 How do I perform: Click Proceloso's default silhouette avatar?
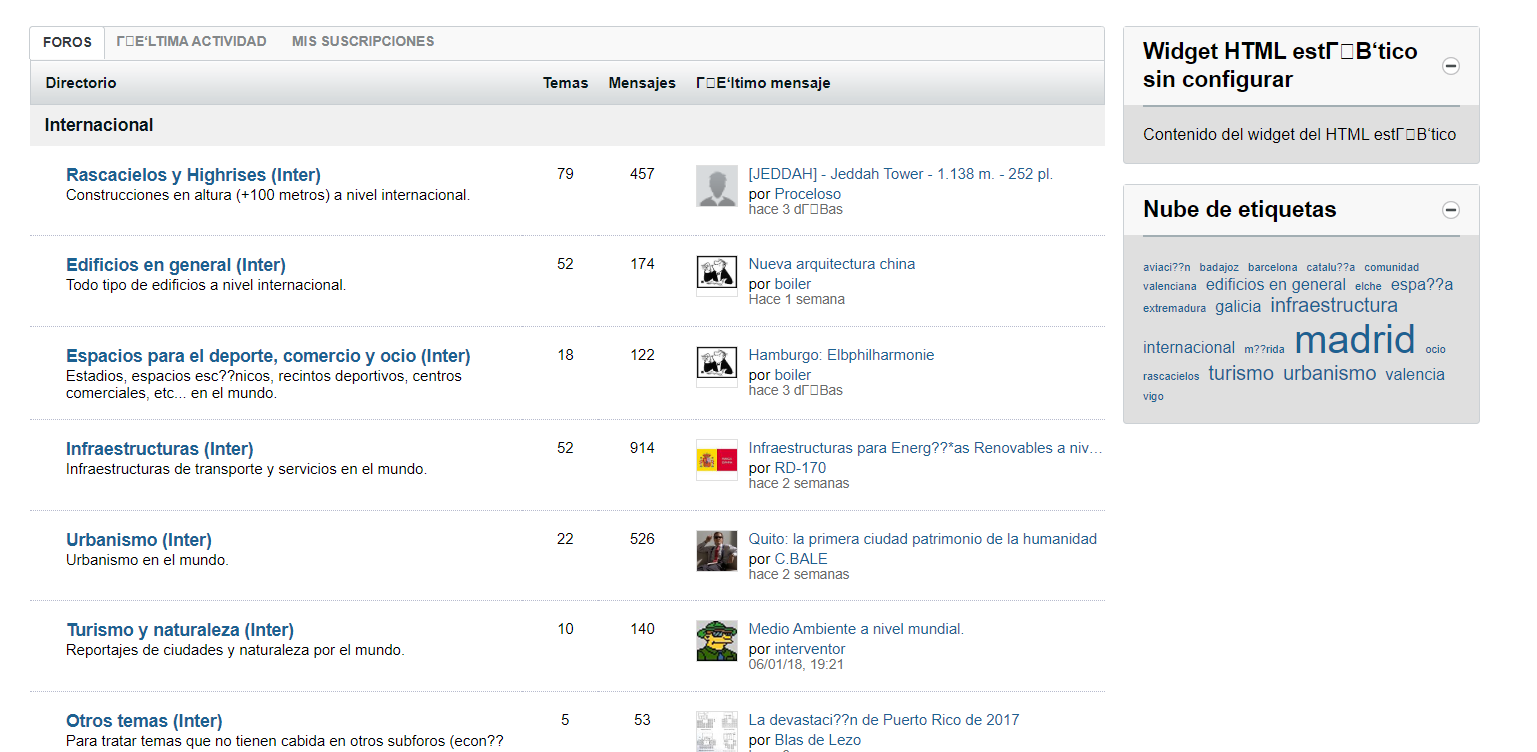tap(716, 186)
